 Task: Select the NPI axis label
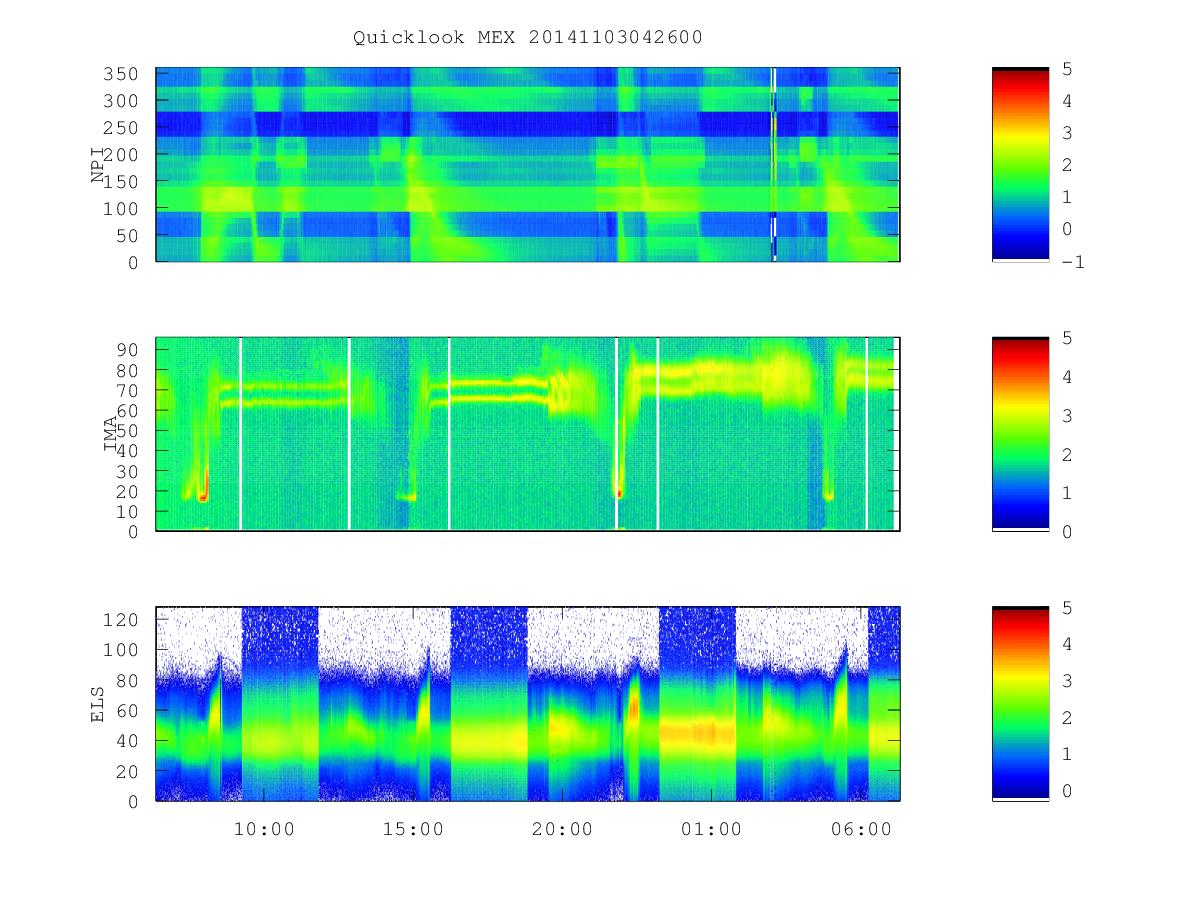point(98,165)
